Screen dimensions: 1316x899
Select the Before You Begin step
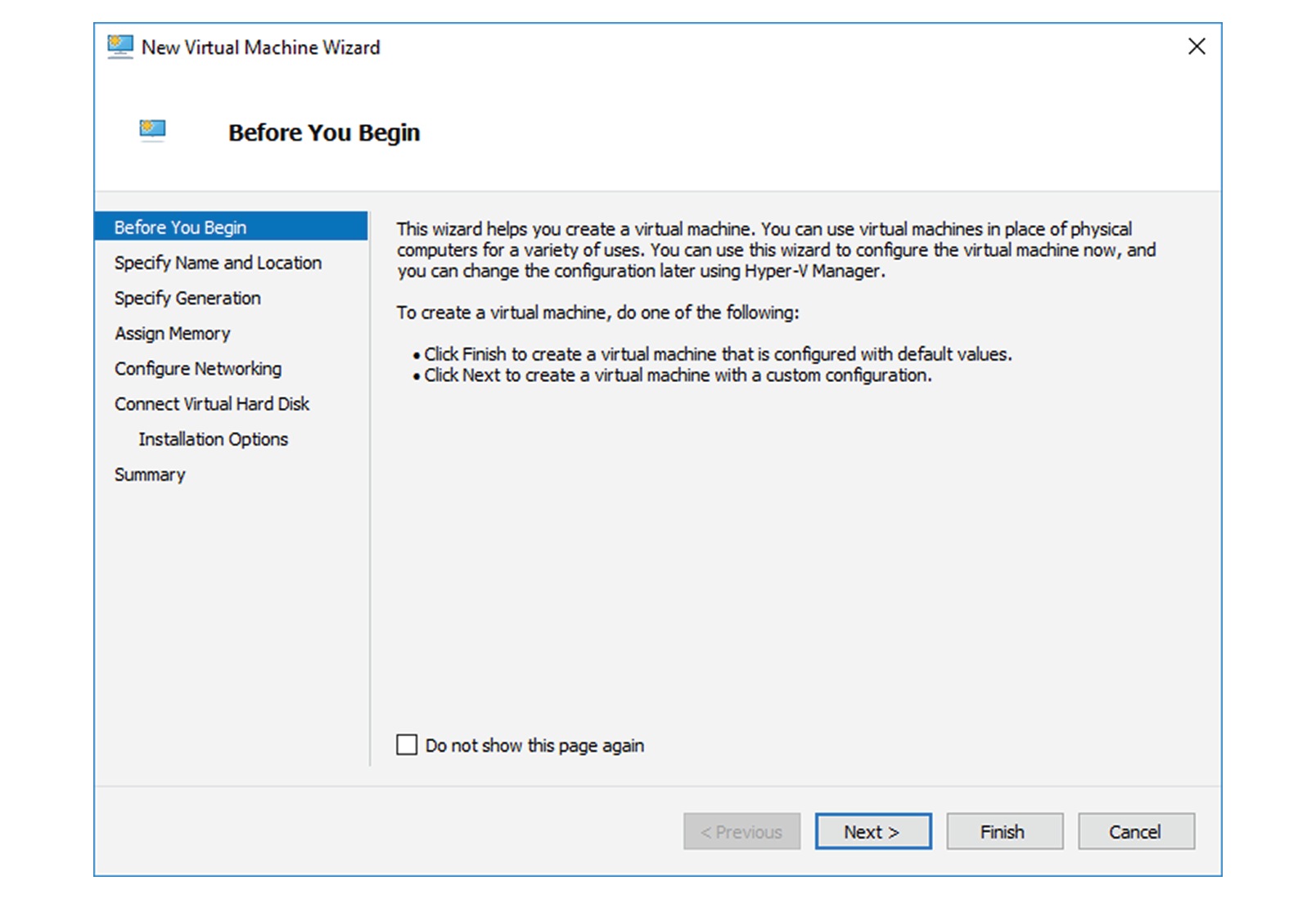(182, 227)
